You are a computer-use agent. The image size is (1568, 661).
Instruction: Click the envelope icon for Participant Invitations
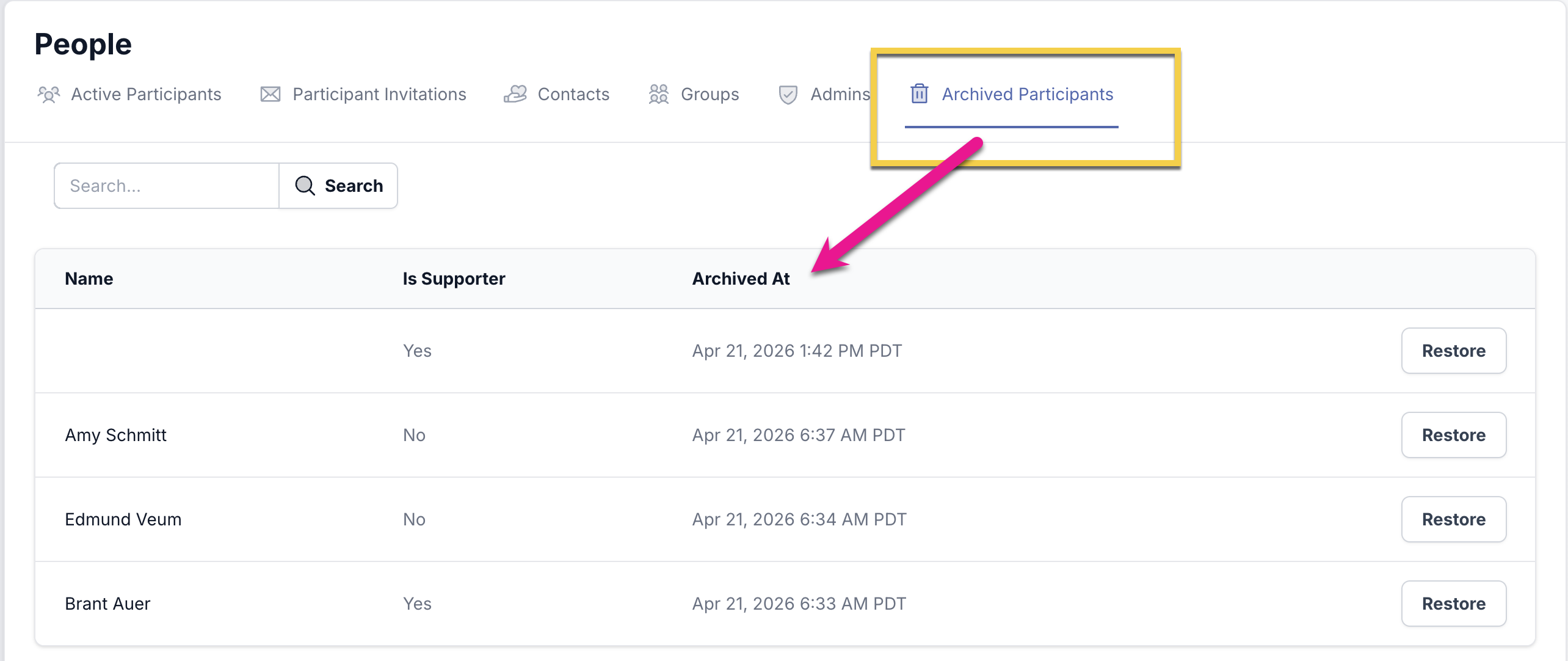[270, 95]
